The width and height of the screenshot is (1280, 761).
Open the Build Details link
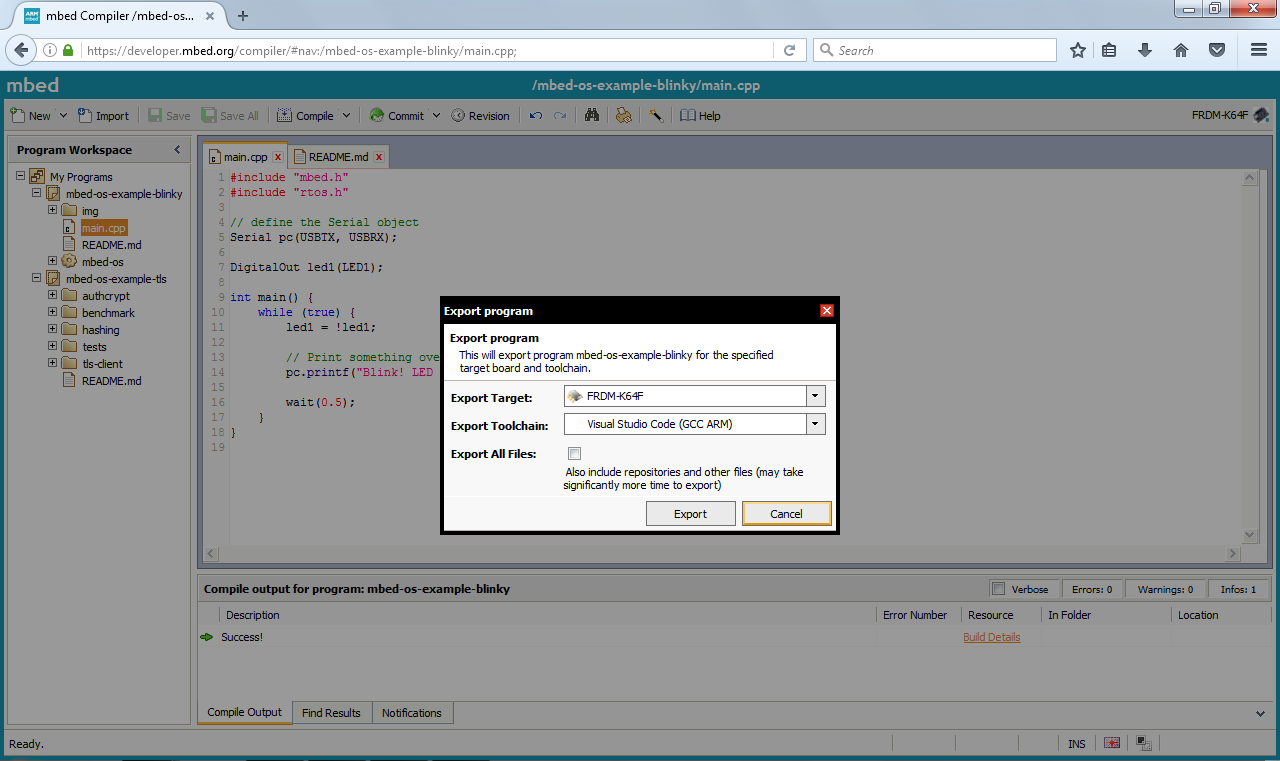(x=992, y=637)
